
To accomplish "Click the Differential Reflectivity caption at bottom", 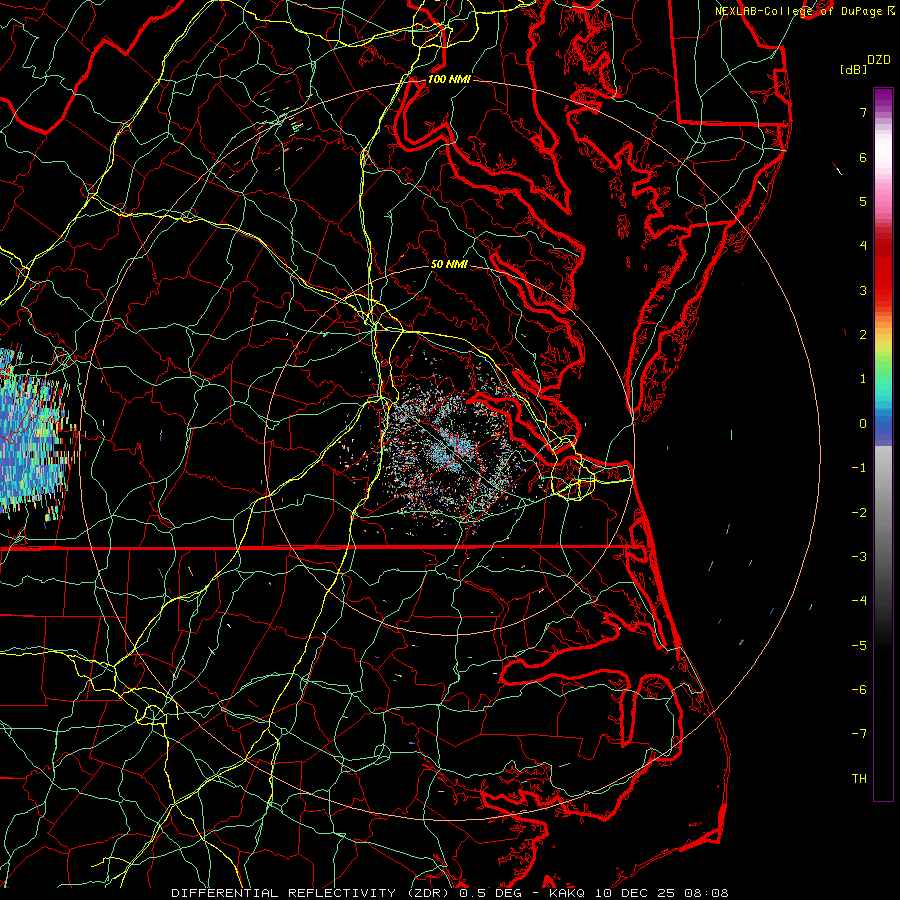I will pyautogui.click(x=450, y=893).
